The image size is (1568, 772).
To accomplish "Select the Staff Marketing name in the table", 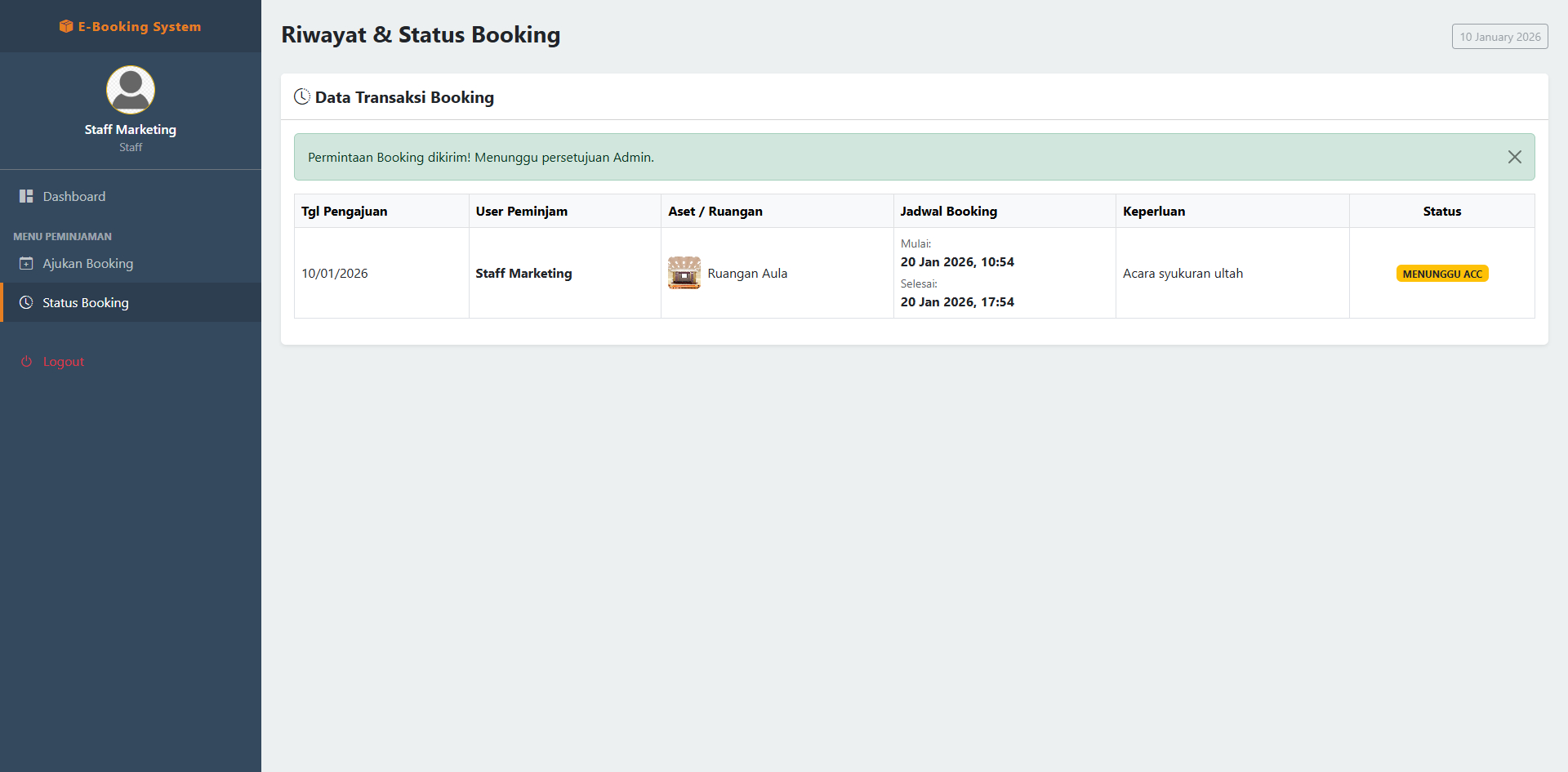I will [x=523, y=273].
